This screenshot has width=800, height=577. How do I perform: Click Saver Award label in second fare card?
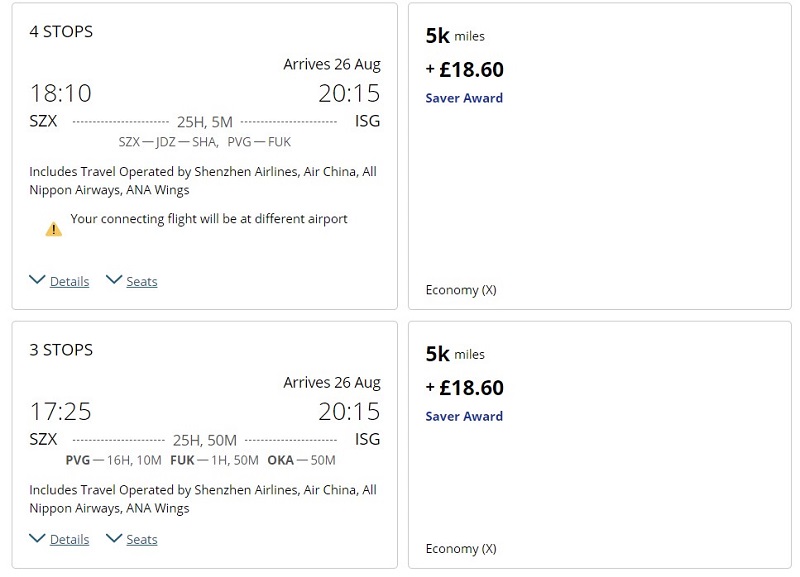click(x=464, y=416)
